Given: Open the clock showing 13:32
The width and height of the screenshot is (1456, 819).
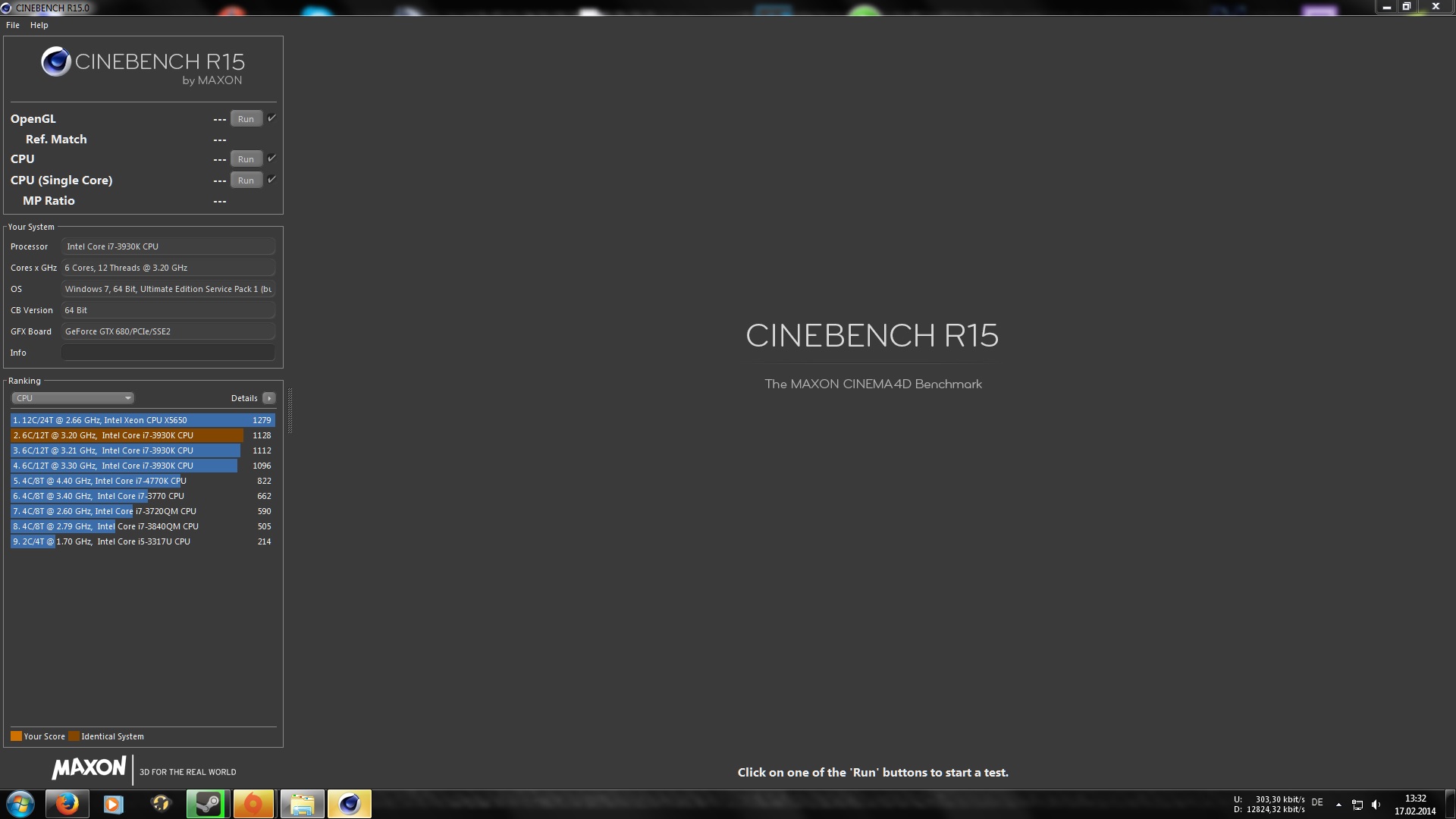Looking at the screenshot, I should pyautogui.click(x=1415, y=805).
